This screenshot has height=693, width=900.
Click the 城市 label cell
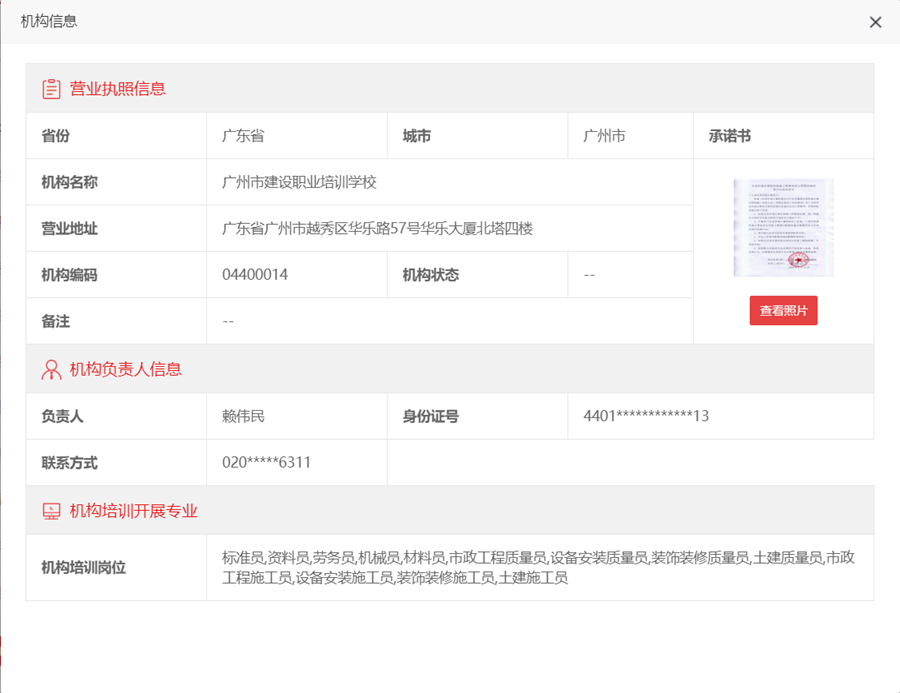click(x=478, y=136)
